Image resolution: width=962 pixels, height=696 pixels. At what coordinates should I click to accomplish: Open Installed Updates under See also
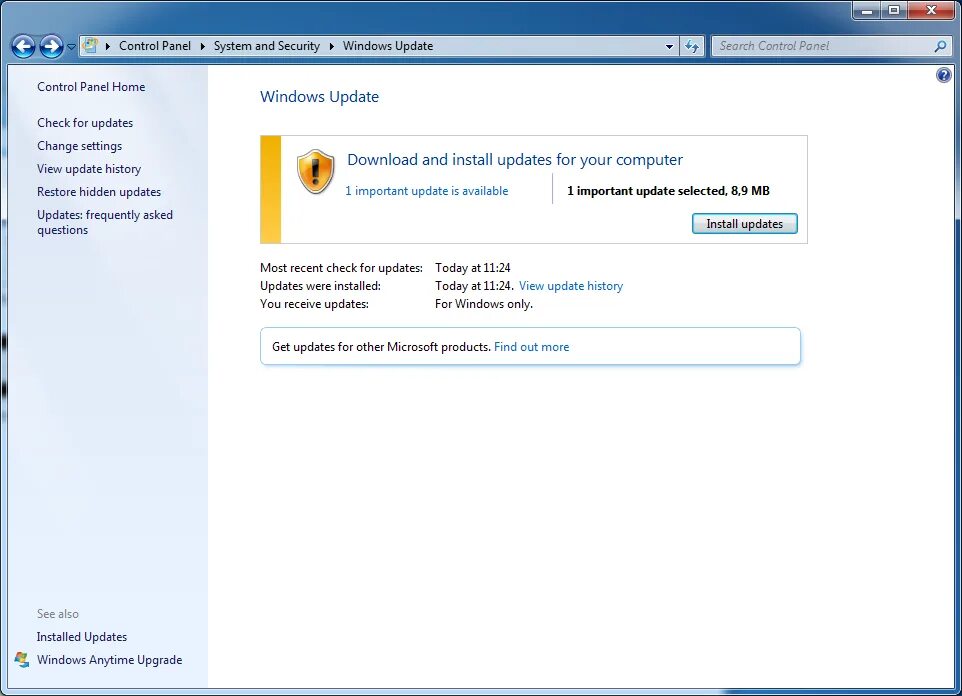click(82, 637)
